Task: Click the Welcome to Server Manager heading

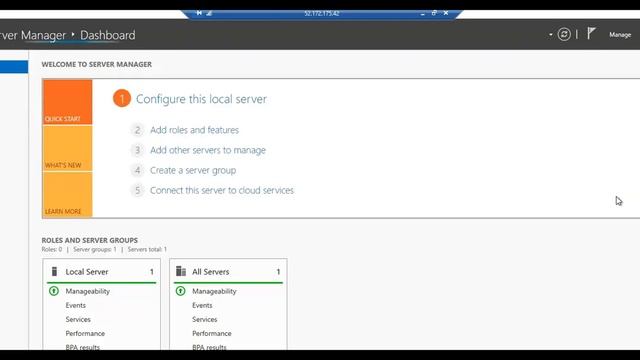Action: (97, 64)
